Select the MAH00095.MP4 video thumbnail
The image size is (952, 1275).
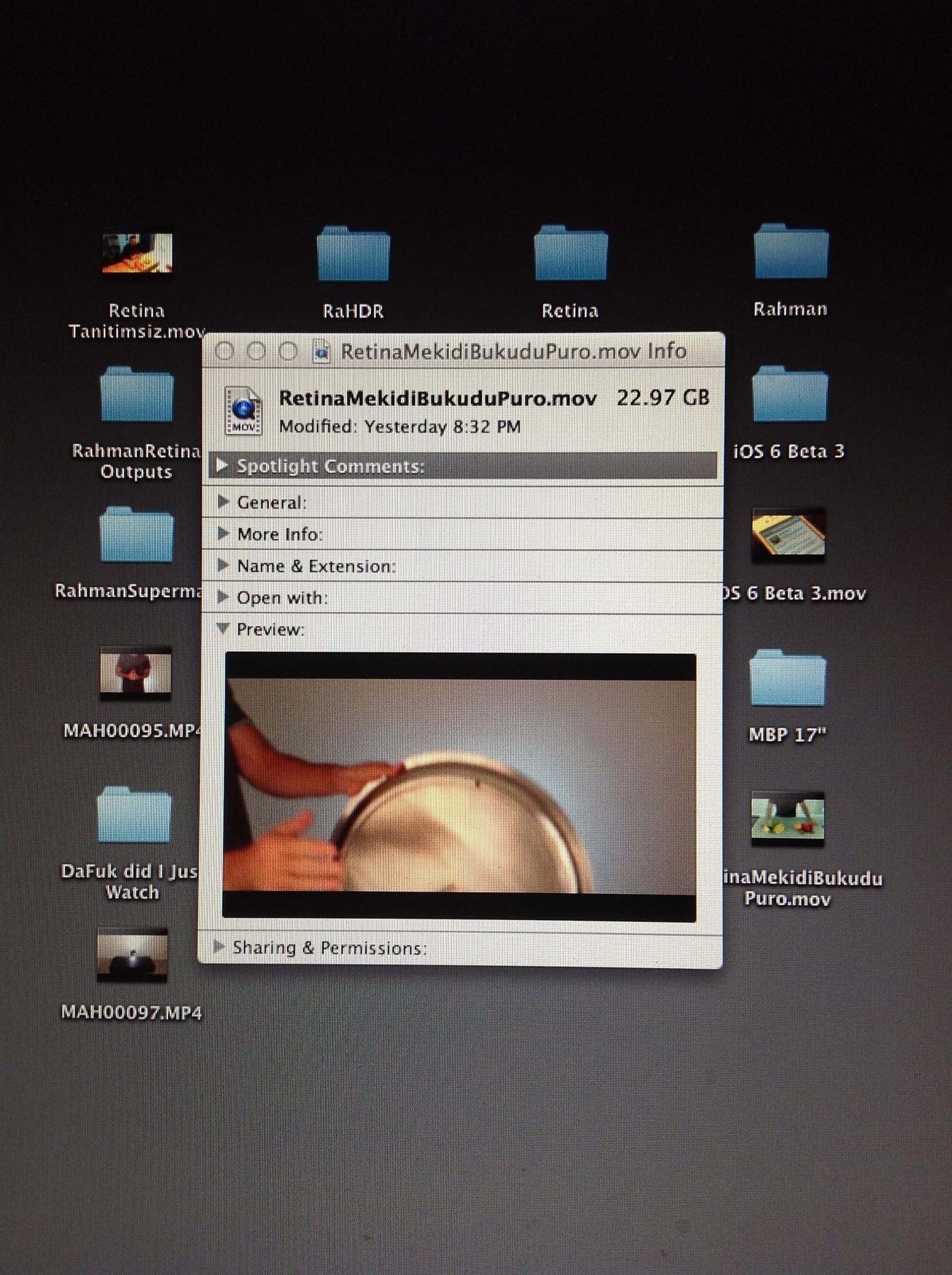click(135, 673)
